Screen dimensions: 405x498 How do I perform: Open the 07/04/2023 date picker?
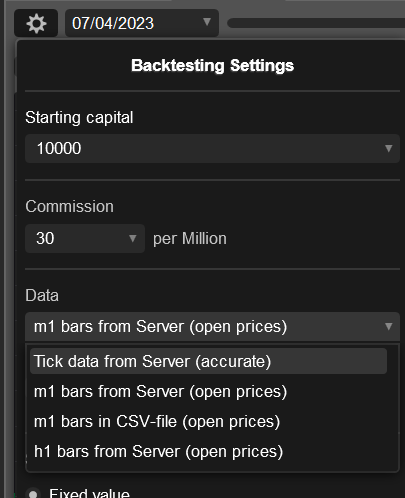coord(142,23)
